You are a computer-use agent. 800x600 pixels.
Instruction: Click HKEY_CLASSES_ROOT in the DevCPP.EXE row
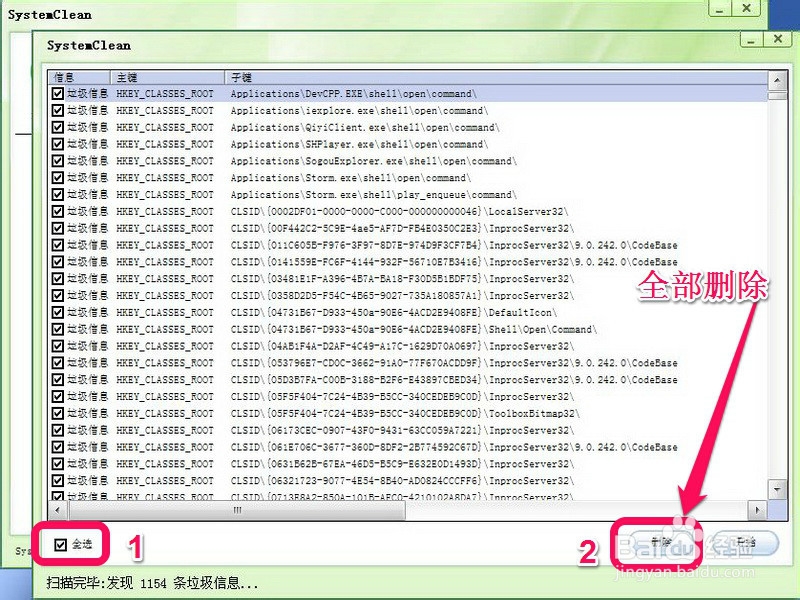(165, 94)
